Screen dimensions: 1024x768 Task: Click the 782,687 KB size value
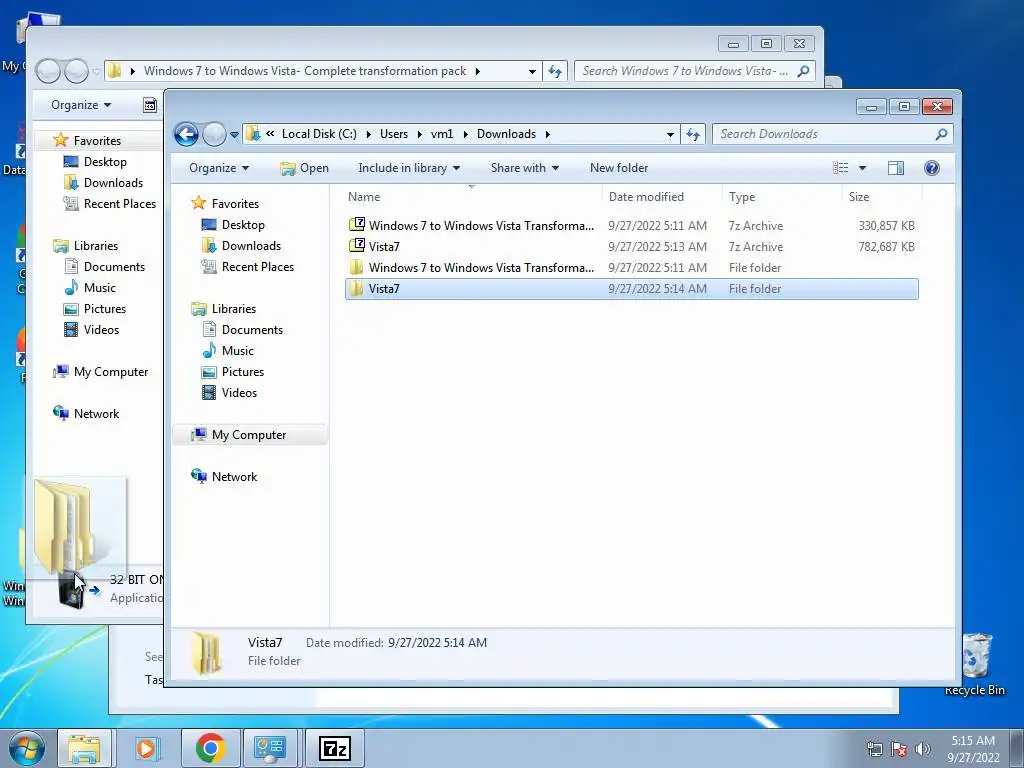click(x=886, y=247)
